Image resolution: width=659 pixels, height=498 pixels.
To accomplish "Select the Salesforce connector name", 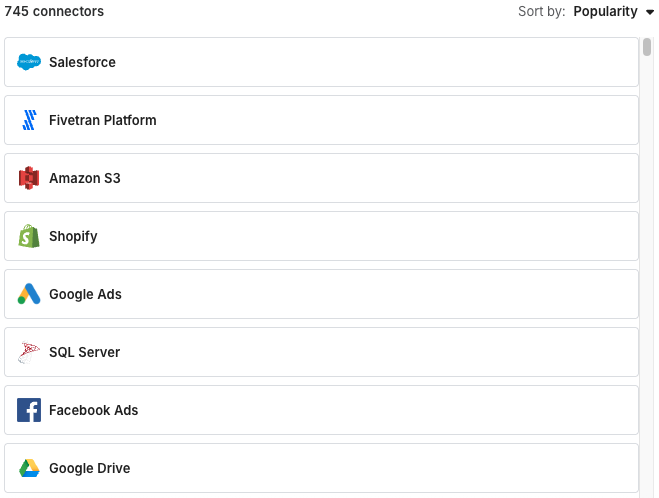I will tap(82, 62).
